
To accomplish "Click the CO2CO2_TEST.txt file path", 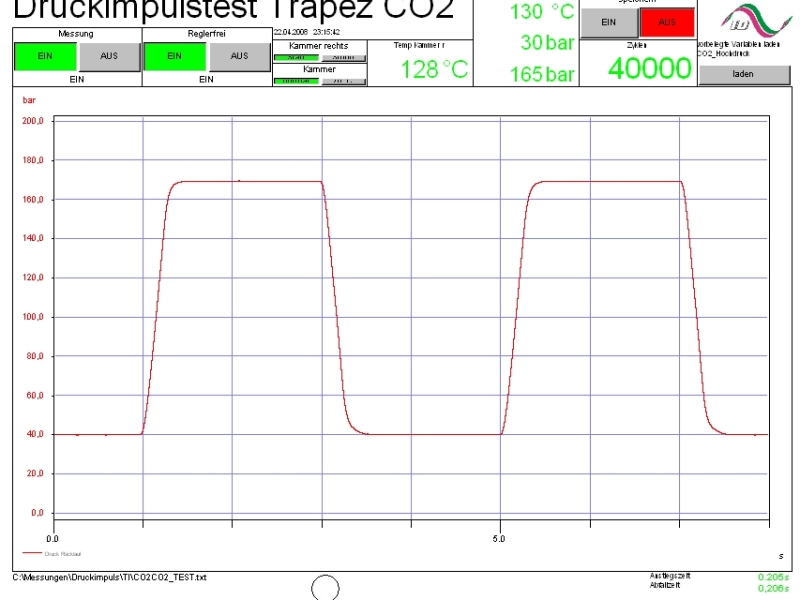I will pyautogui.click(x=109, y=578).
